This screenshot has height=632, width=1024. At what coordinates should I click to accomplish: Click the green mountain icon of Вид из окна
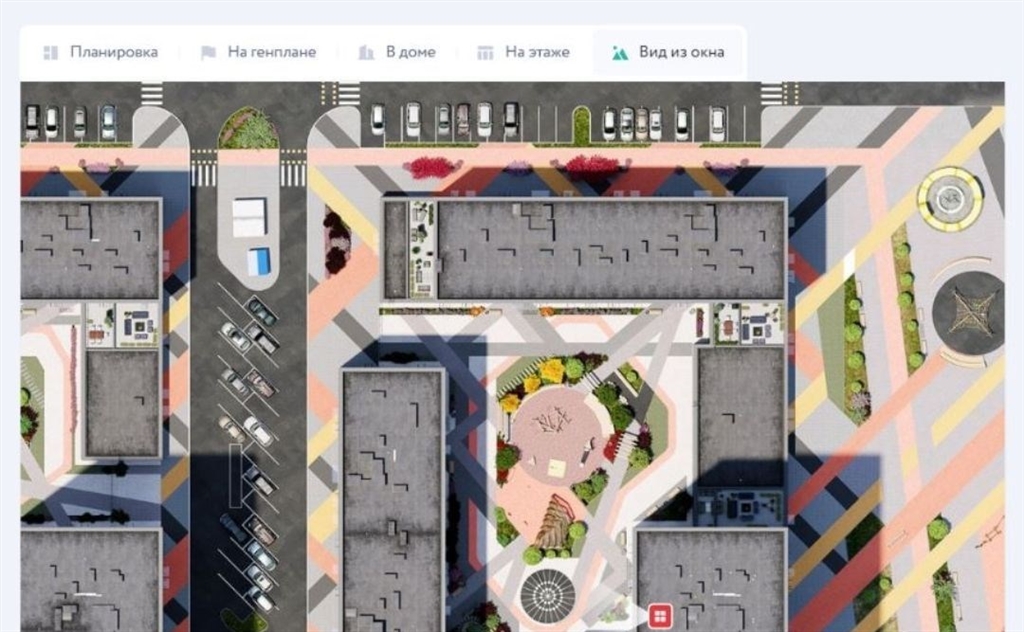coord(620,52)
